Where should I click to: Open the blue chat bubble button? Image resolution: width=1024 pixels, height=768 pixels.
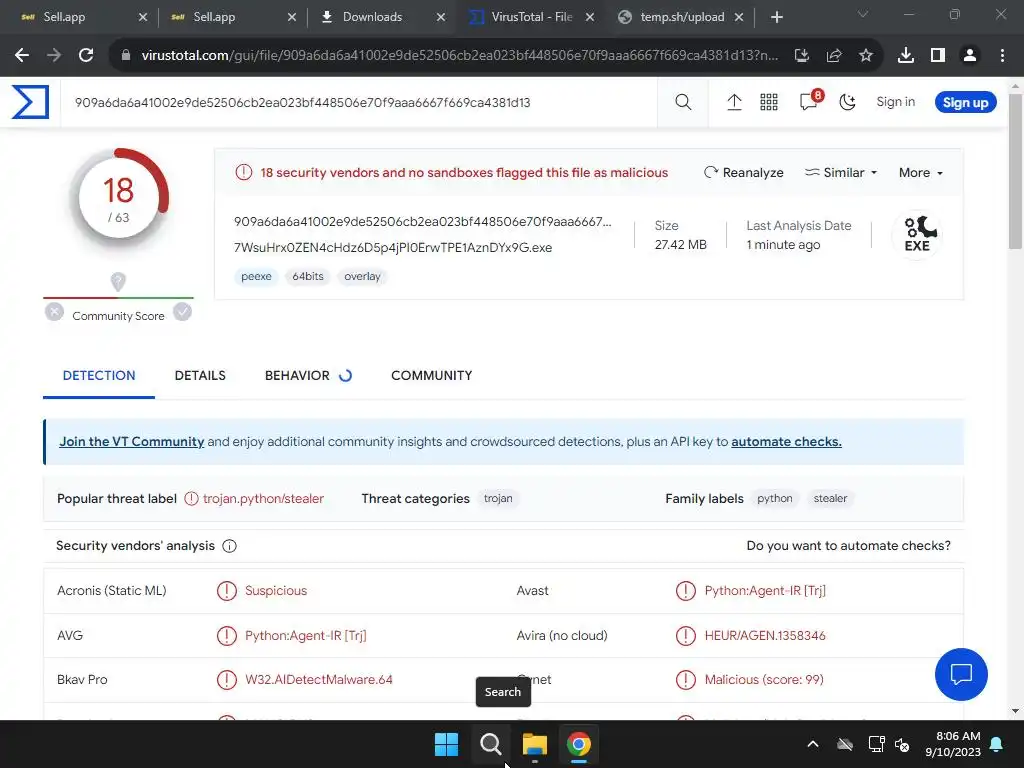point(961,674)
